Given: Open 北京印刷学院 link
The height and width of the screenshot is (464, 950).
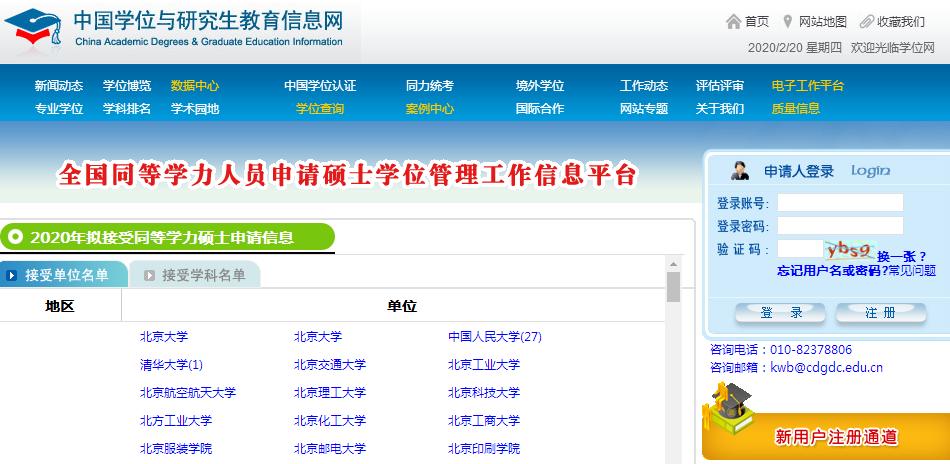Looking at the screenshot, I should [483, 449].
